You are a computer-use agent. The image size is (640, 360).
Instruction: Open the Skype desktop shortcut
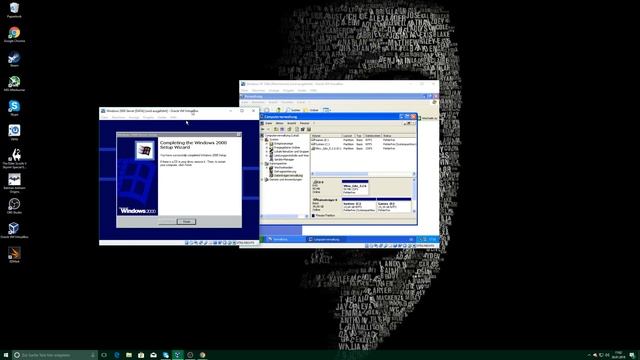(14, 108)
